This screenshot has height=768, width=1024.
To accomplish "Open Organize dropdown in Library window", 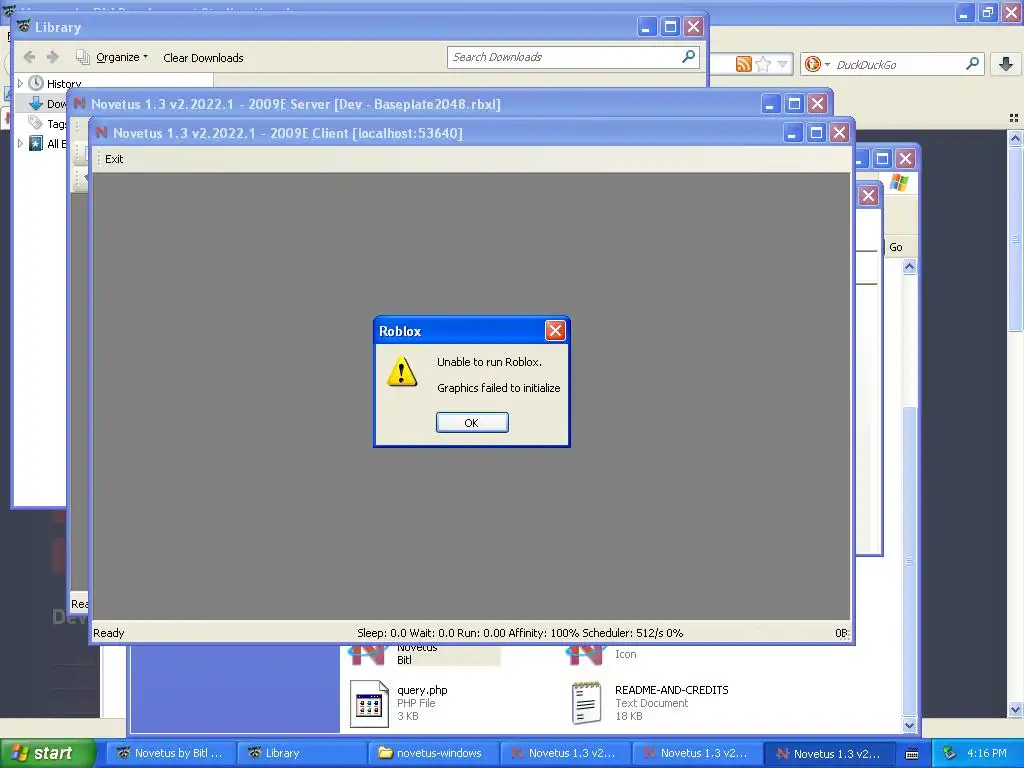I will 121,57.
